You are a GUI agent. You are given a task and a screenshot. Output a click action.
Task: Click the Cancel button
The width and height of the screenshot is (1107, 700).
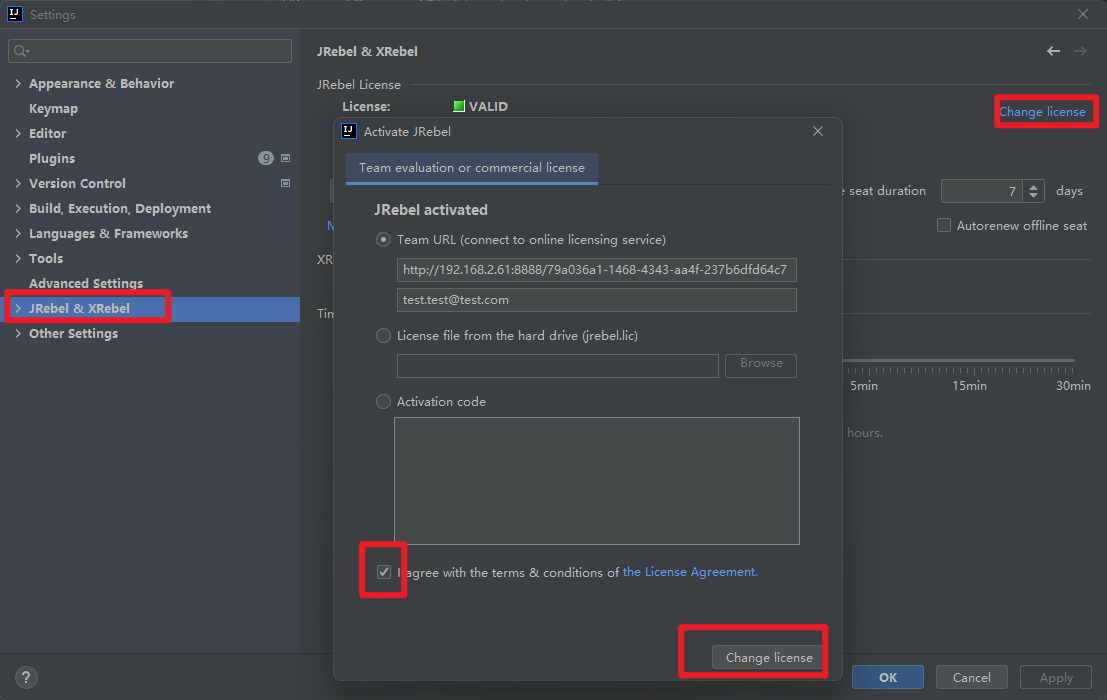971,677
